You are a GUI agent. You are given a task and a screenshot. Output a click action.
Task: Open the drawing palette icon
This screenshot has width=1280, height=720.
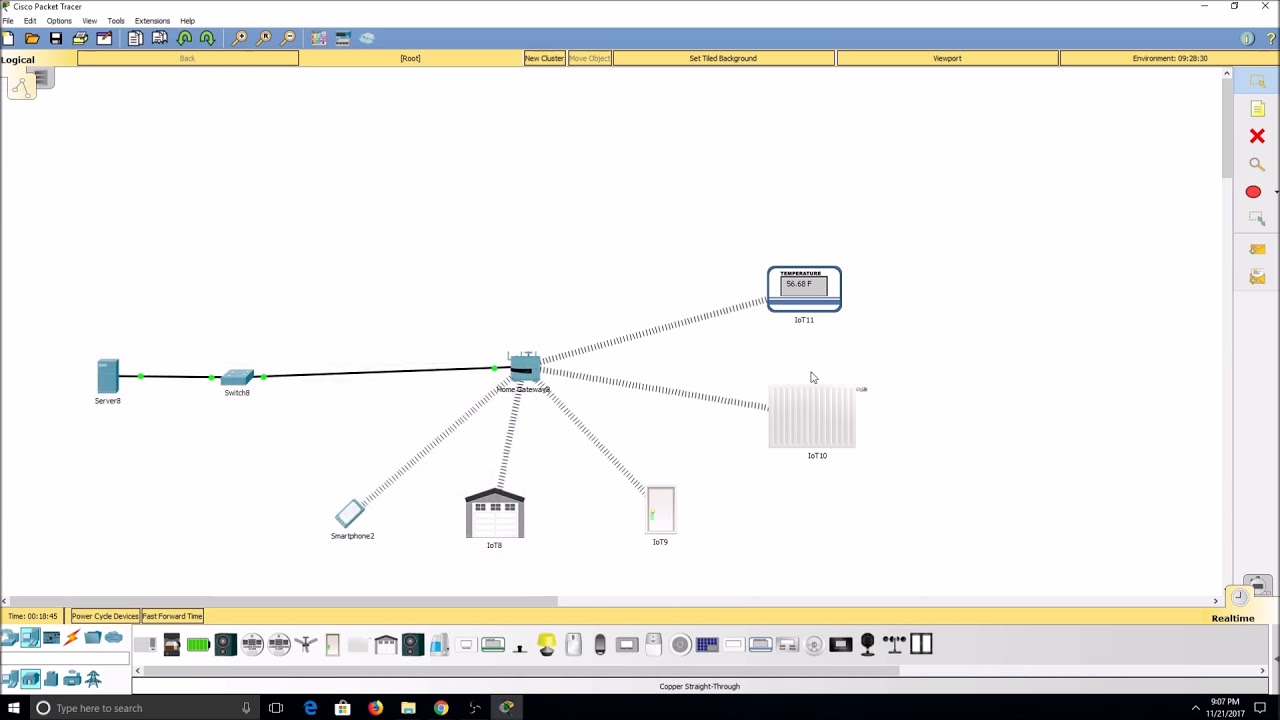click(318, 39)
